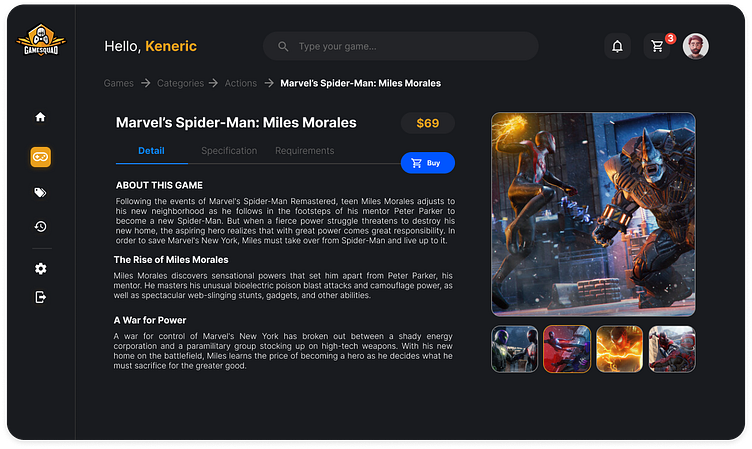Switch to the Specification tab
This screenshot has width=752, height=449.
[229, 151]
